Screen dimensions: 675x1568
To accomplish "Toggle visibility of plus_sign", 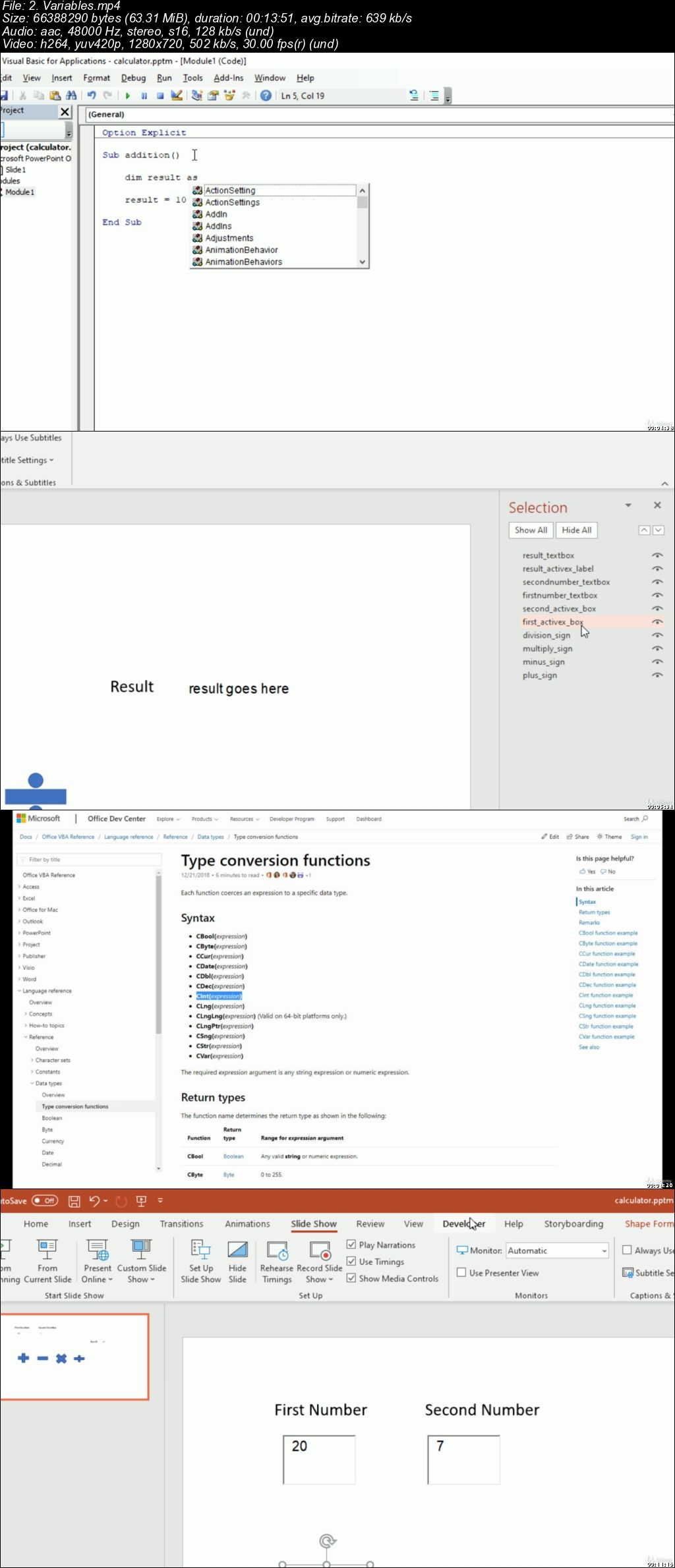I will point(657,675).
